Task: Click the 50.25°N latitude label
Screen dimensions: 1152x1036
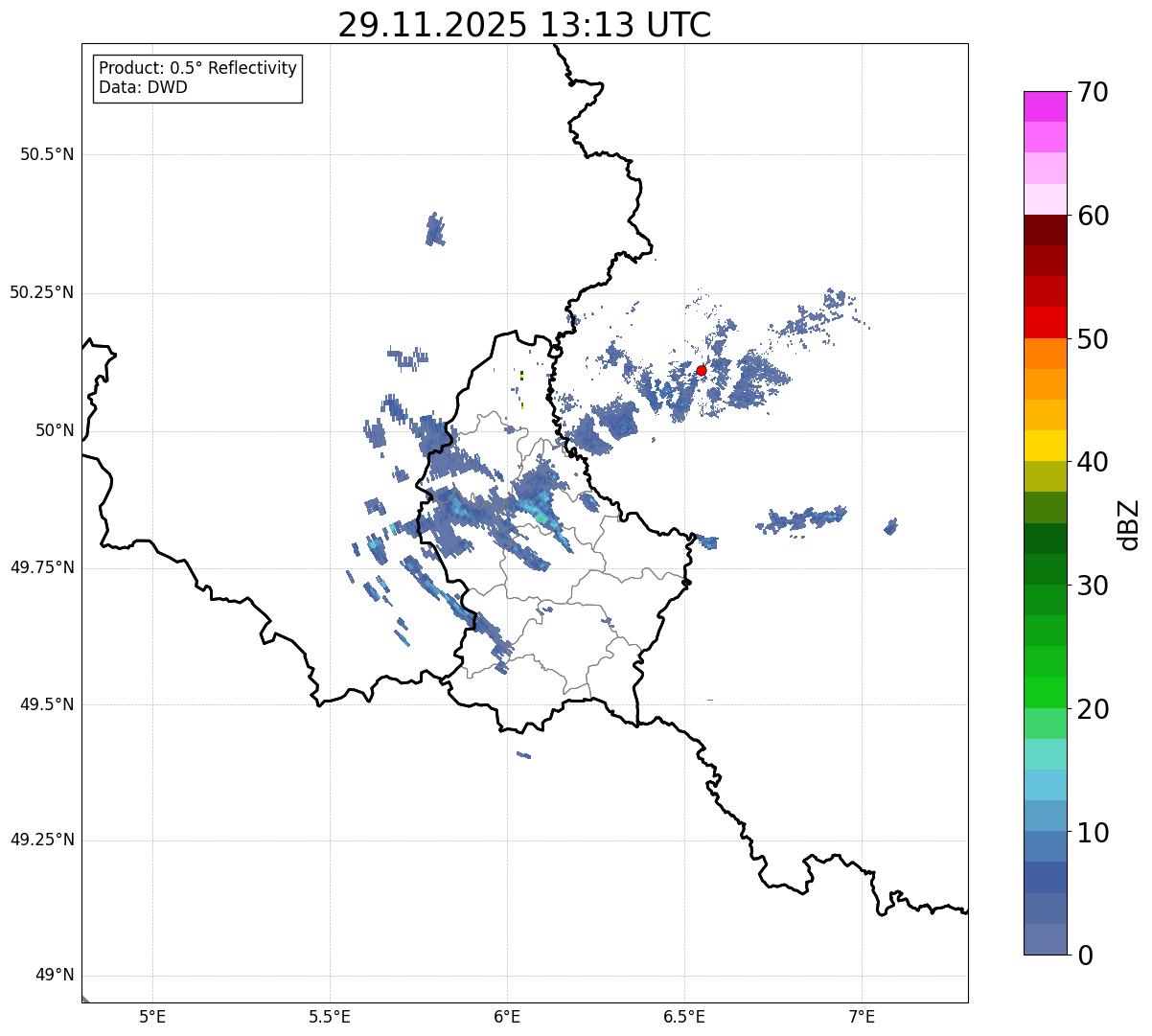Action: pyautogui.click(x=42, y=292)
